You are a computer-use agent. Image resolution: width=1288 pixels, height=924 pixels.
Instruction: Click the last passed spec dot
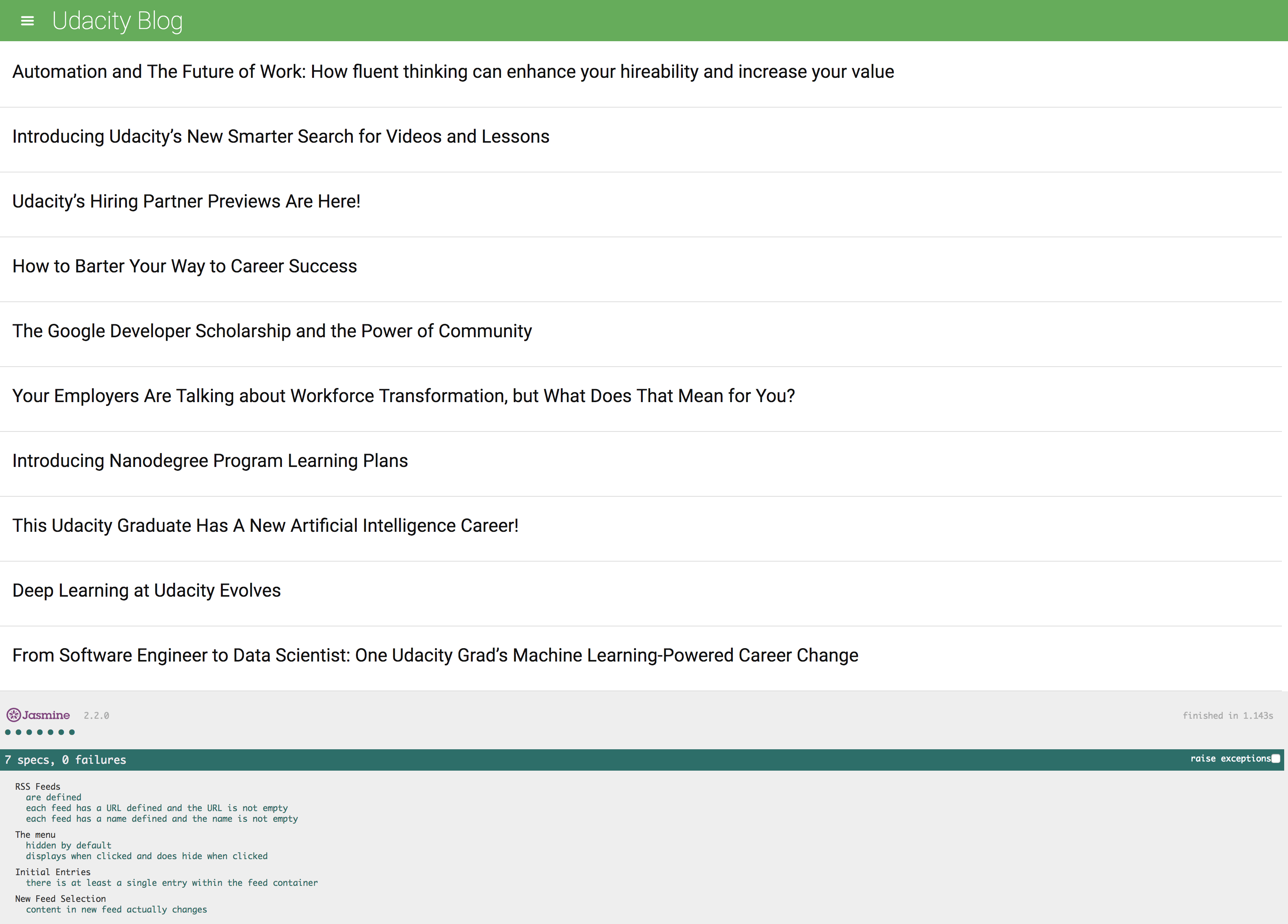point(72,732)
